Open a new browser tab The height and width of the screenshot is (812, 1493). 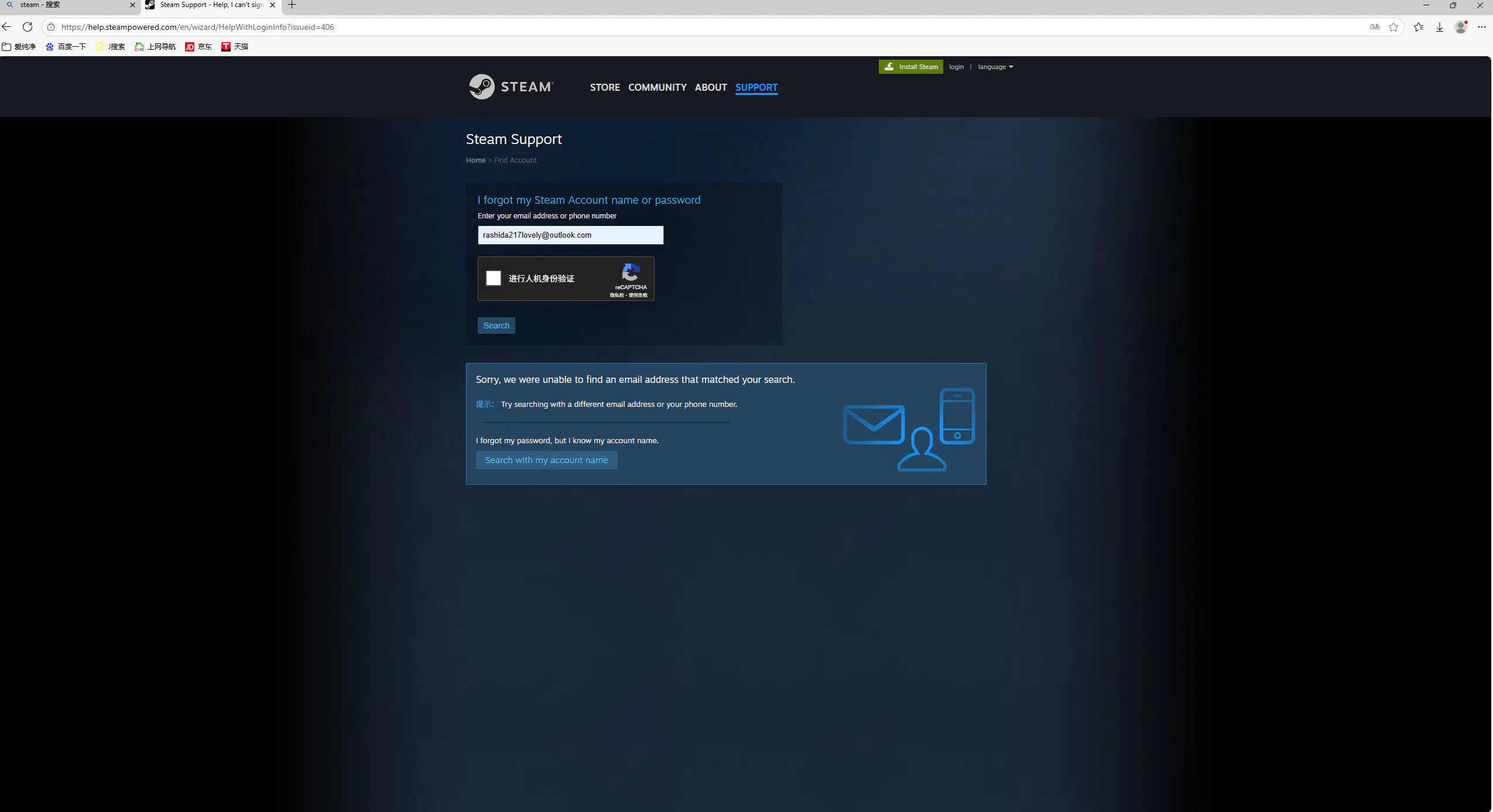(292, 5)
